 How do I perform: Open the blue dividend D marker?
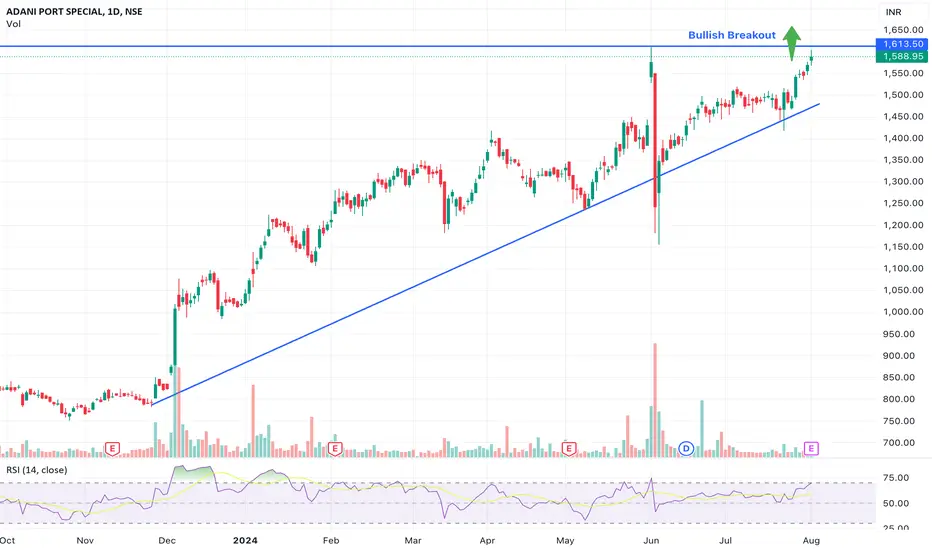(686, 448)
